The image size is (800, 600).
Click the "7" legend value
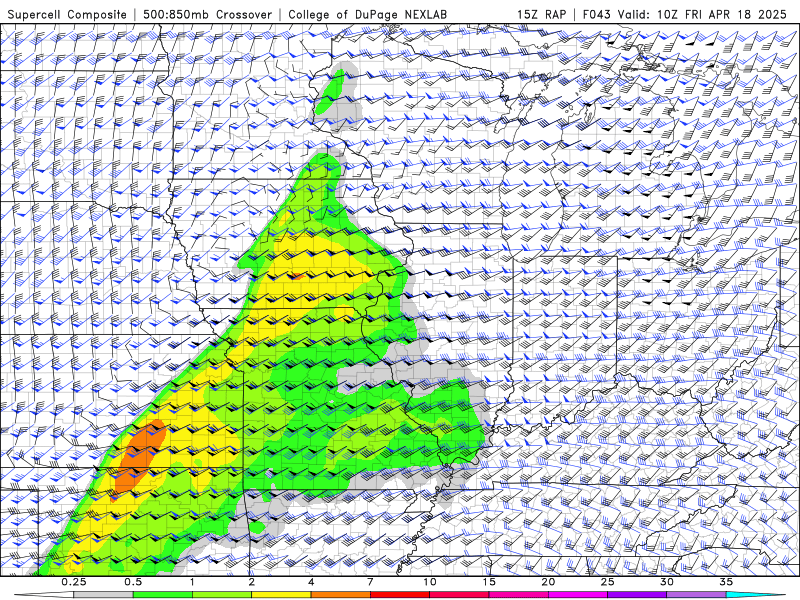[x=370, y=582]
